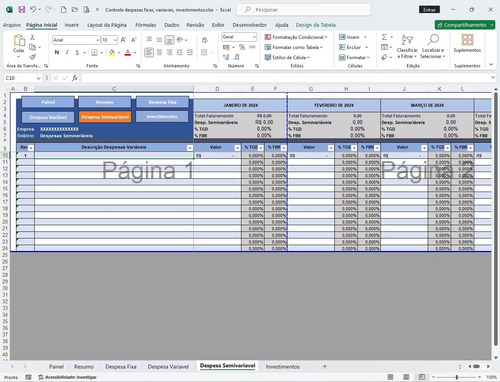Apply accounting number format
Screen dimensions: 500x382
(226, 47)
